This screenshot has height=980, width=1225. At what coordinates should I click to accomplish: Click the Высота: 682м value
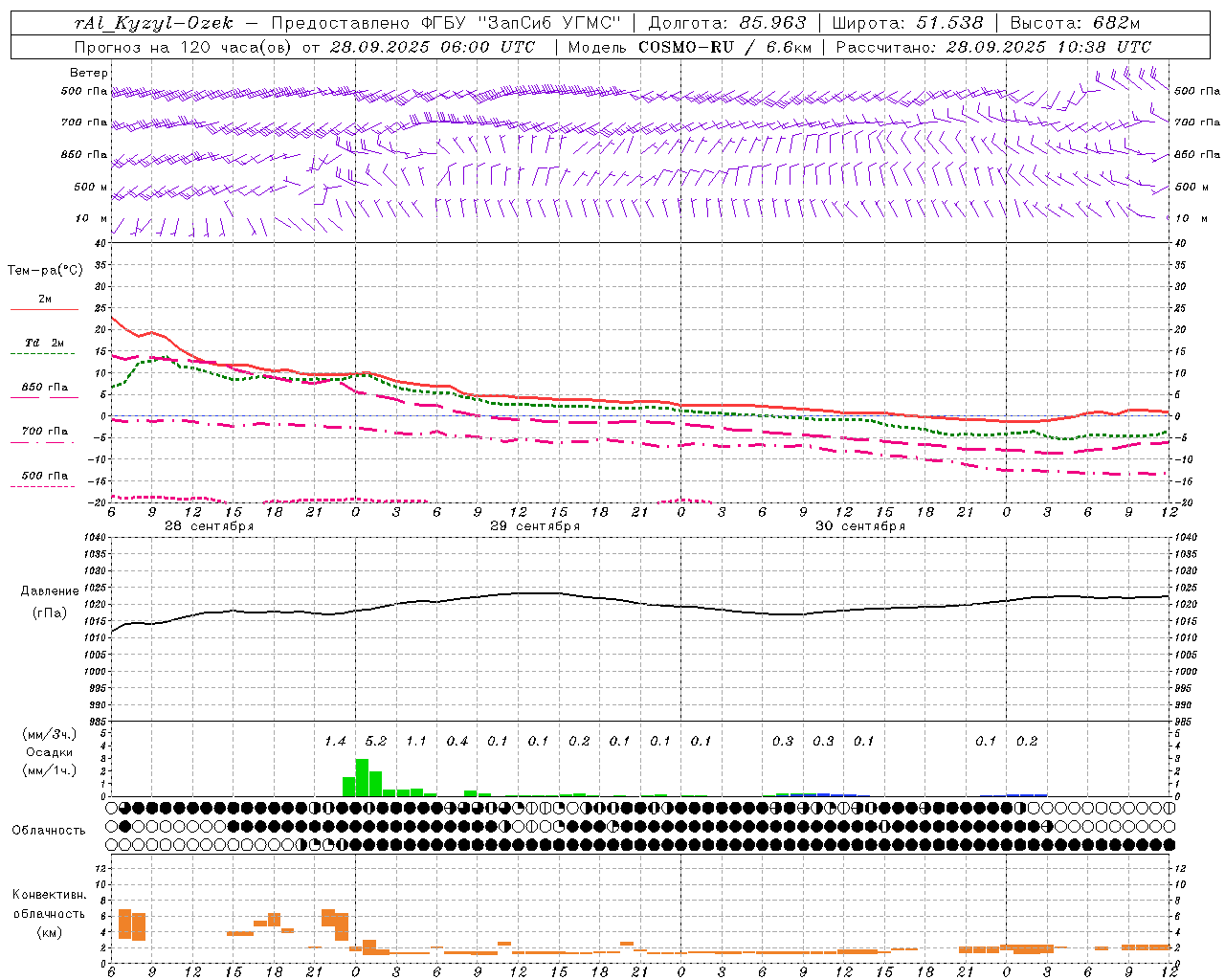(1075, 24)
